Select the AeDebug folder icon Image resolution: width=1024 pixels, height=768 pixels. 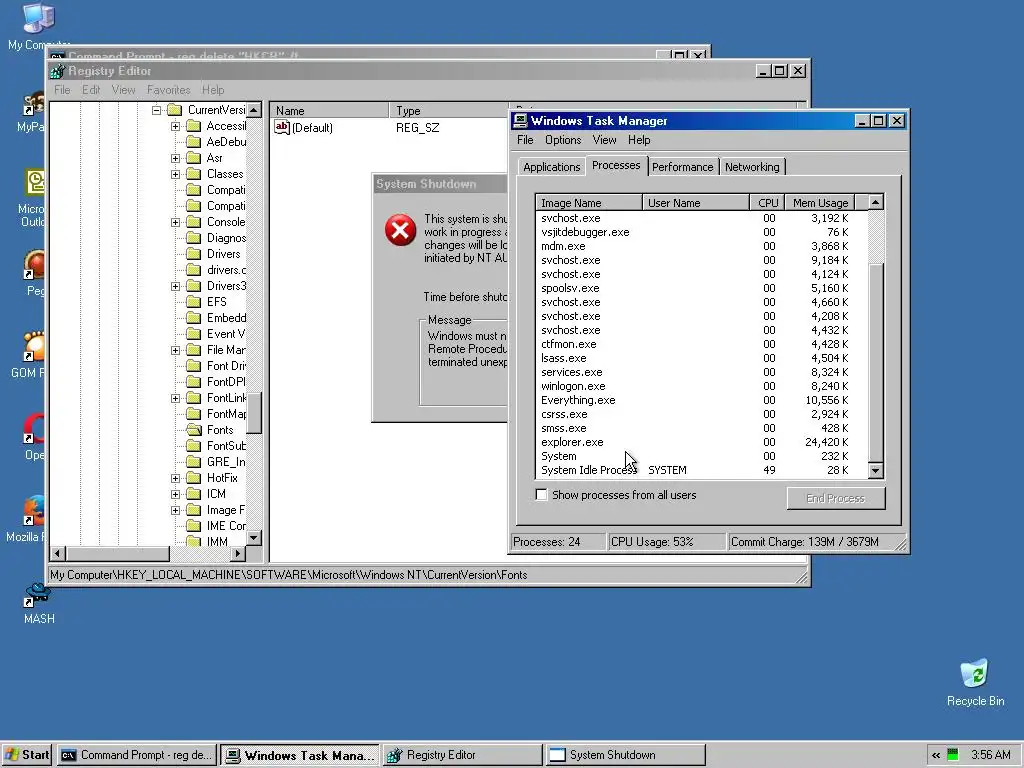(x=193, y=142)
